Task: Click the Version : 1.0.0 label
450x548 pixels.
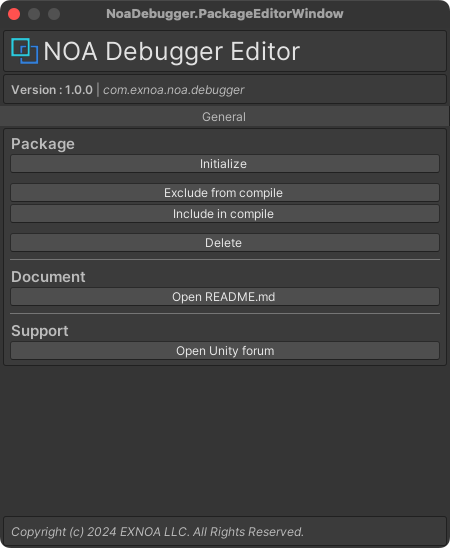Action: [x=52, y=90]
